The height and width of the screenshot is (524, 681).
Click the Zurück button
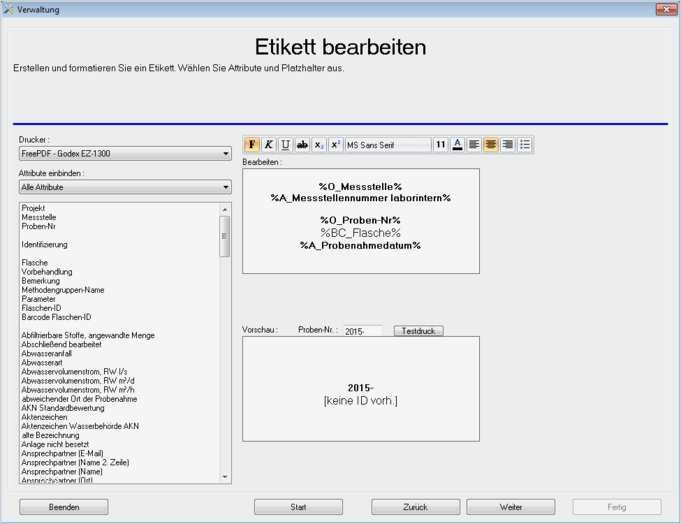416,507
